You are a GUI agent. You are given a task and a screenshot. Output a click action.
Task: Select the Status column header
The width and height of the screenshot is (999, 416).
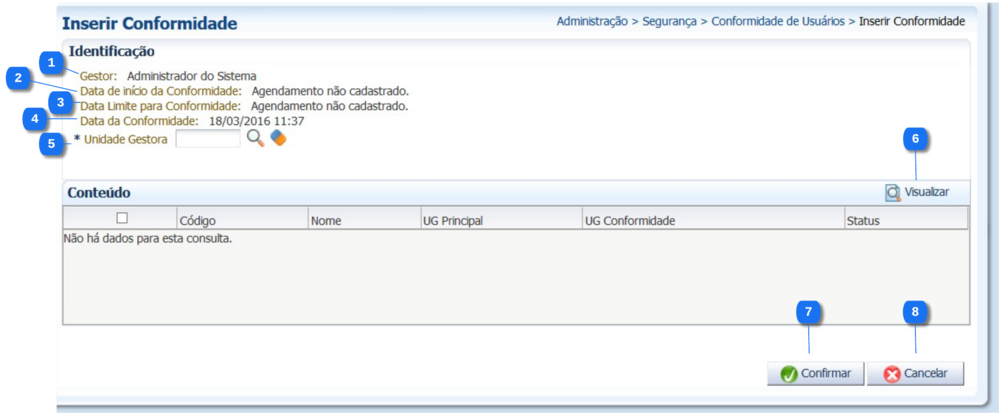click(862, 220)
